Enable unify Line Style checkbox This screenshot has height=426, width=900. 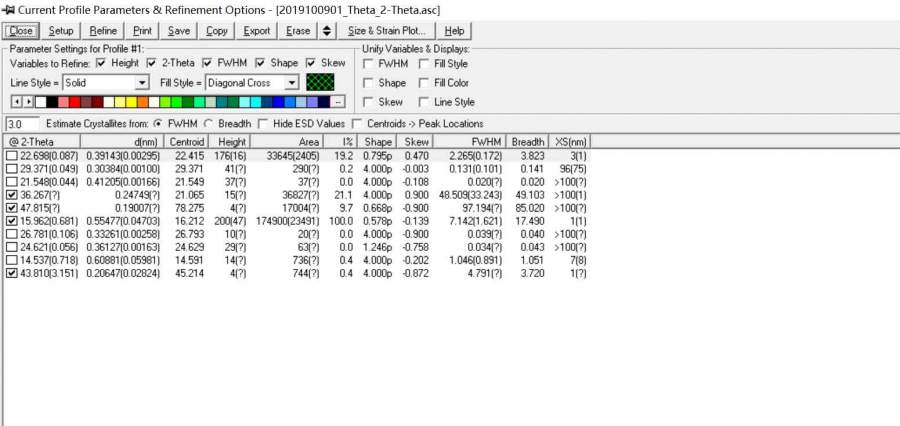click(424, 102)
